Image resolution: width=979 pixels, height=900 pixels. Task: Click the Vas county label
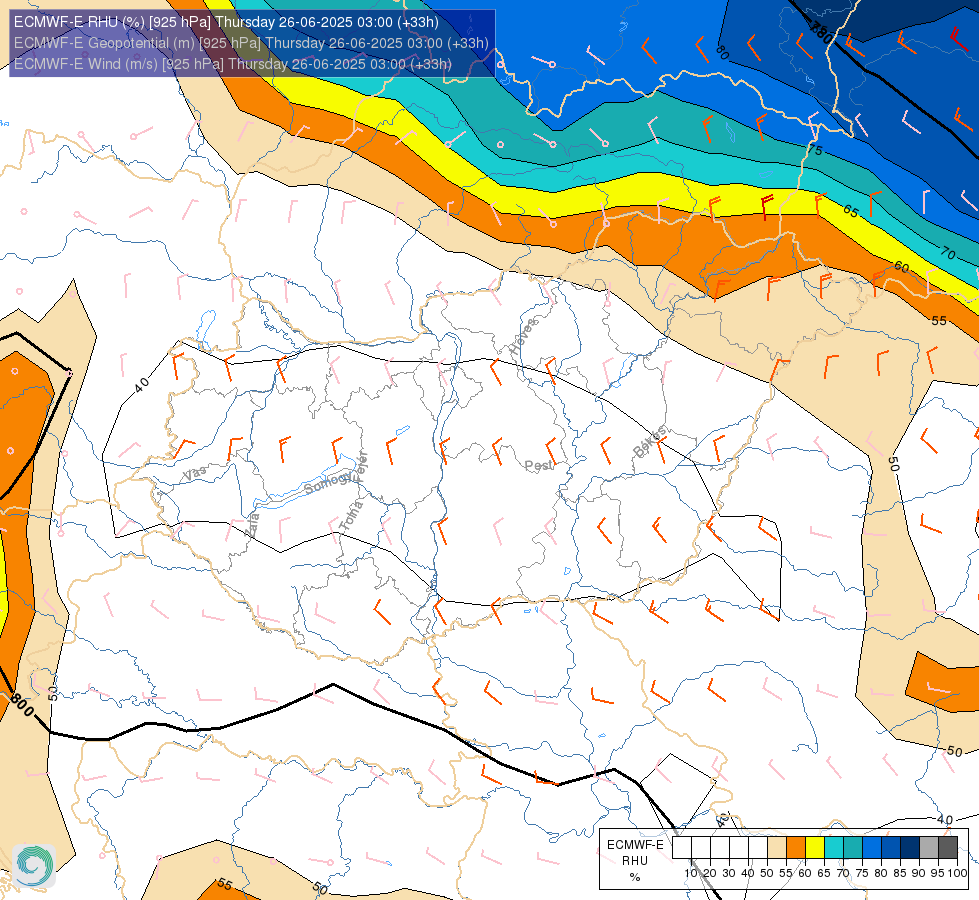tap(195, 473)
